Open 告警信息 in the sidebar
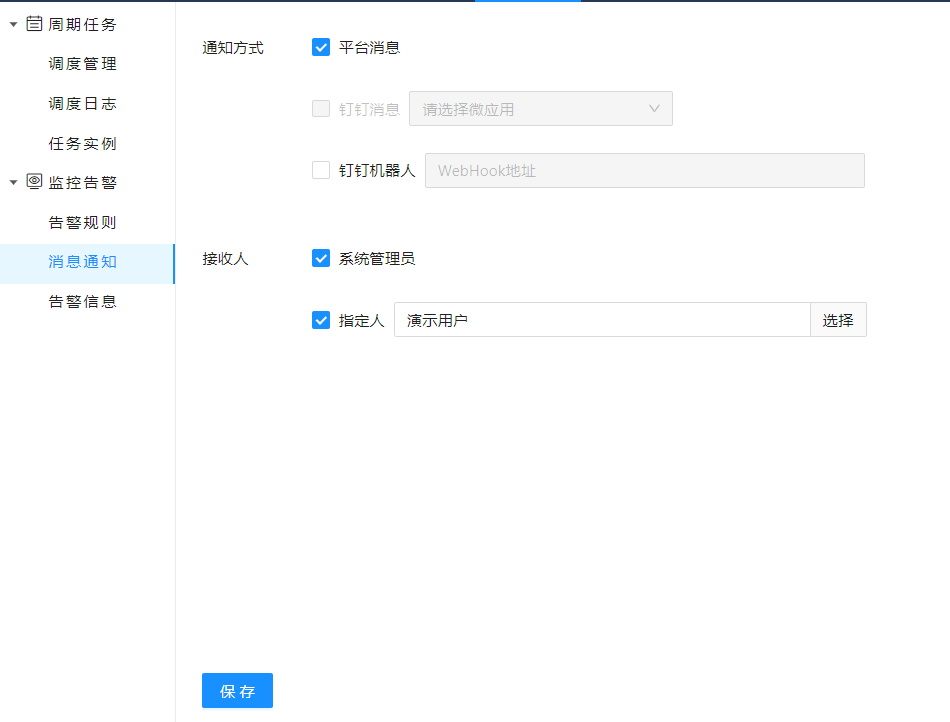The image size is (950, 722). tap(83, 301)
